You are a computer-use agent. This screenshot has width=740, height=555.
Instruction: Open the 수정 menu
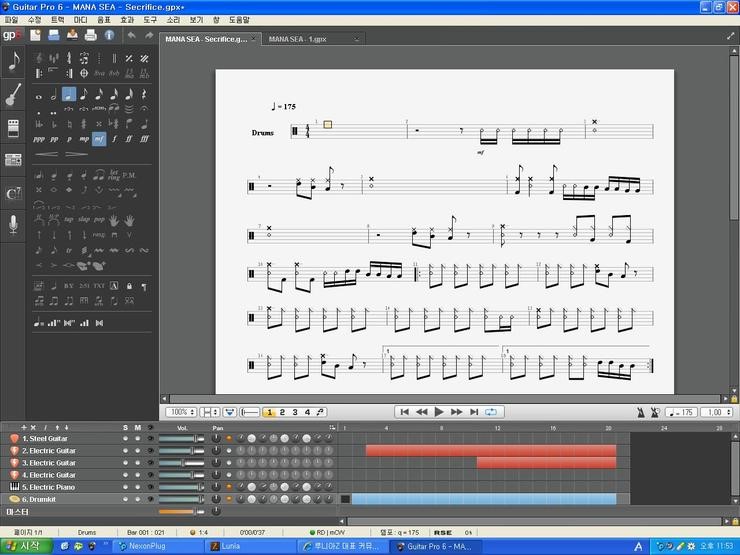(x=34, y=20)
